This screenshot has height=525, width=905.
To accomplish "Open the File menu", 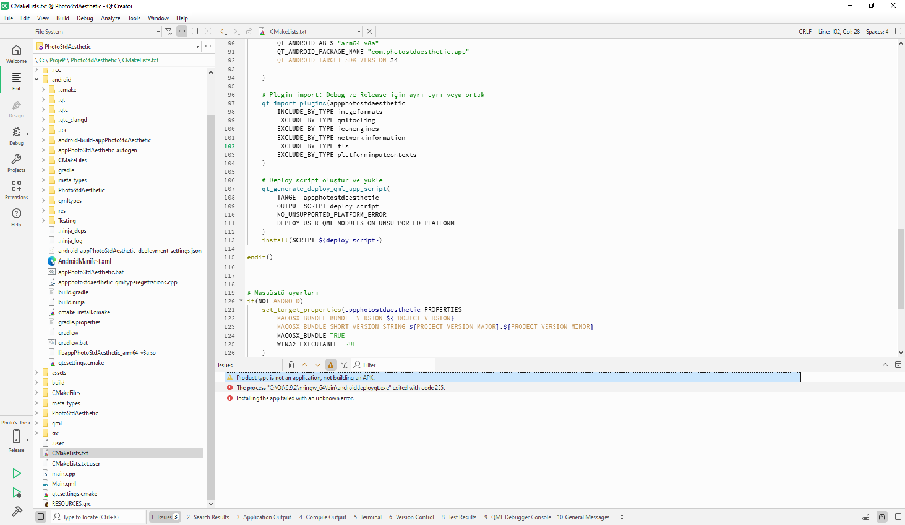I will click(8, 18).
